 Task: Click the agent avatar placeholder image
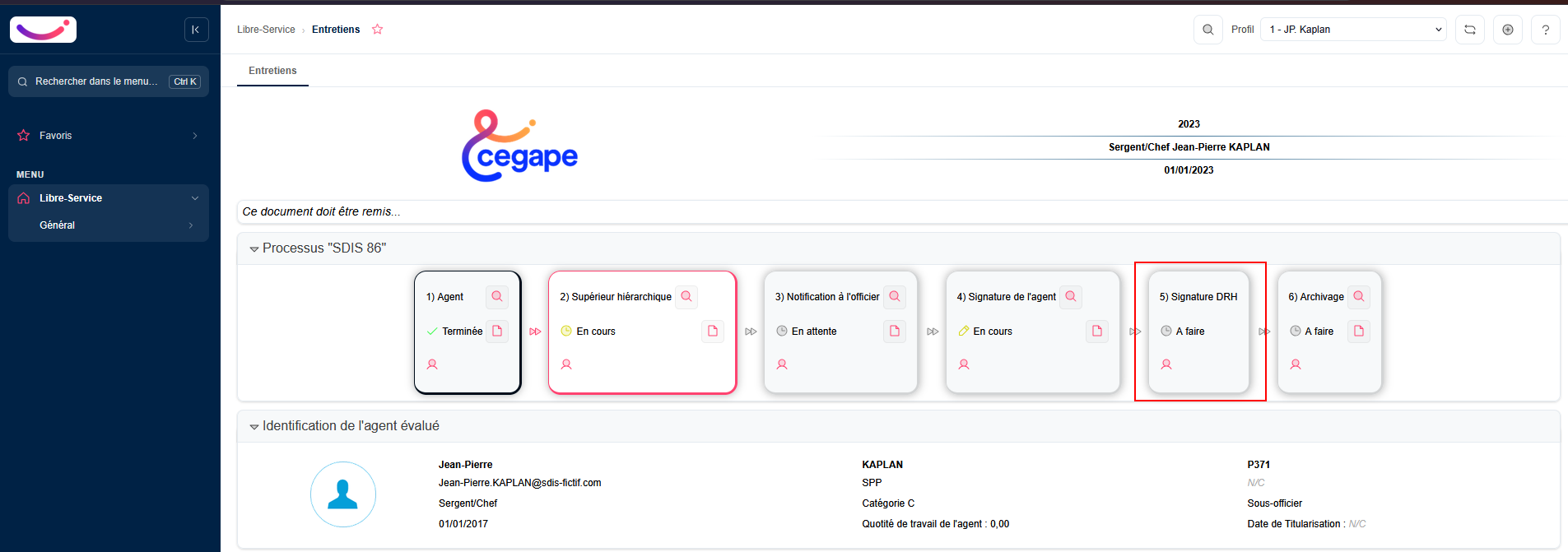[343, 494]
